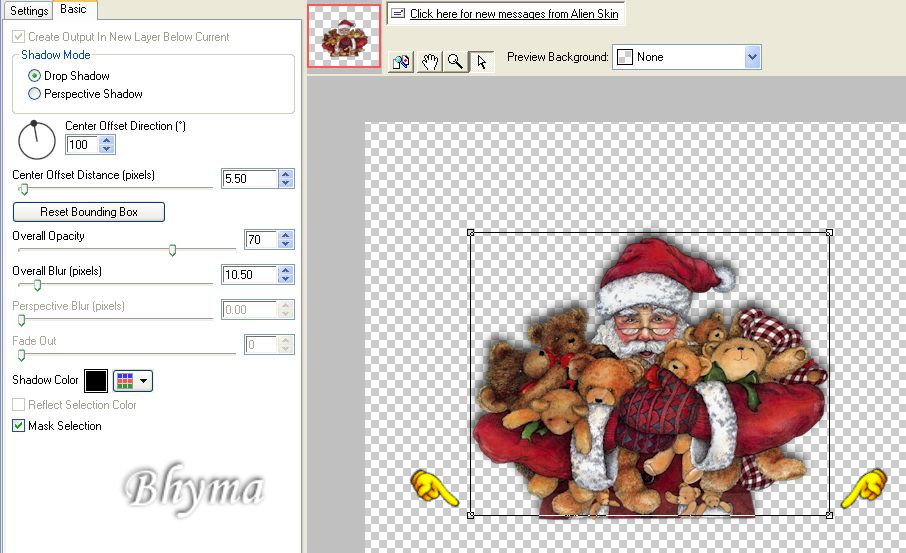Image resolution: width=906 pixels, height=553 pixels.
Task: Click Reset Bounding Box button
Action: click(88, 212)
